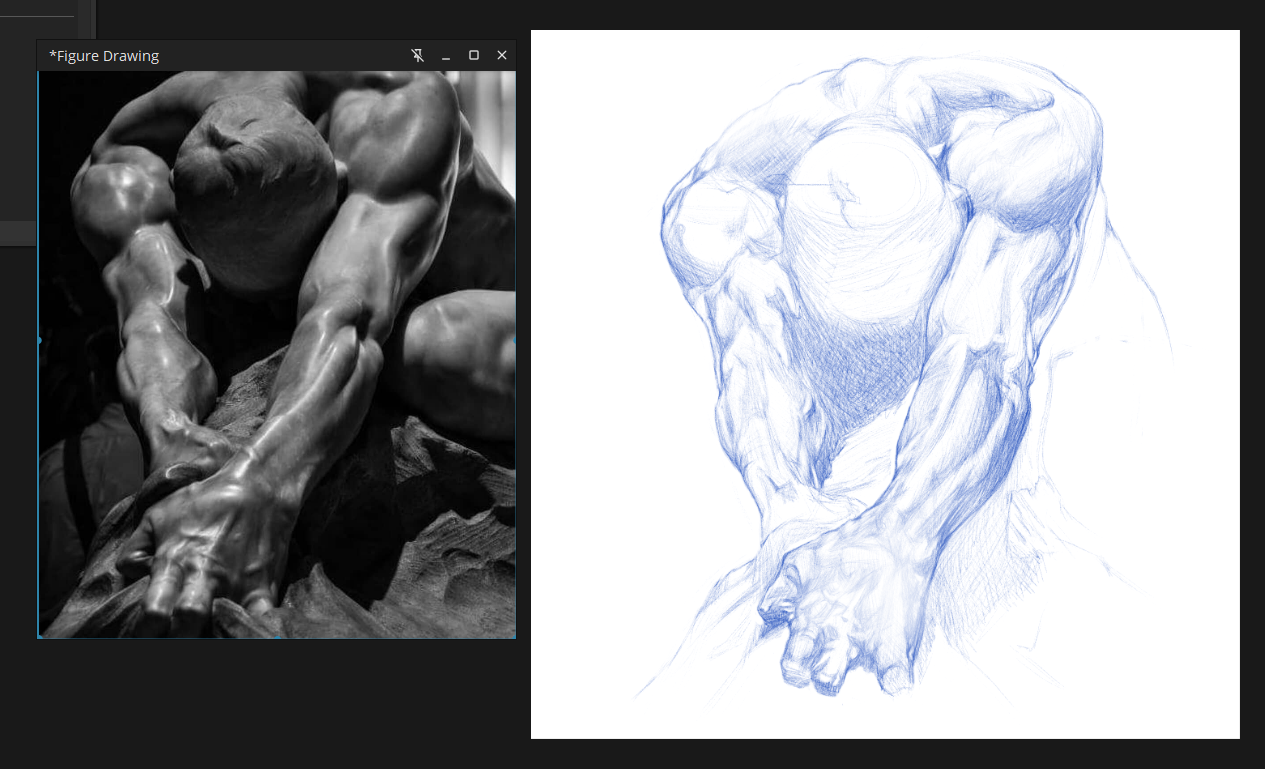Viewport: 1265px width, 769px height.
Task: Click the grayscale sculpture reference photo
Action: 277,354
